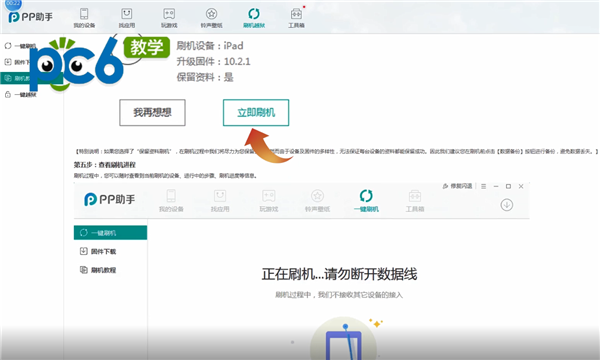The height and width of the screenshot is (360, 600).
Task: Click the 第五步：查看刷机进程 heading
Action: [104, 165]
